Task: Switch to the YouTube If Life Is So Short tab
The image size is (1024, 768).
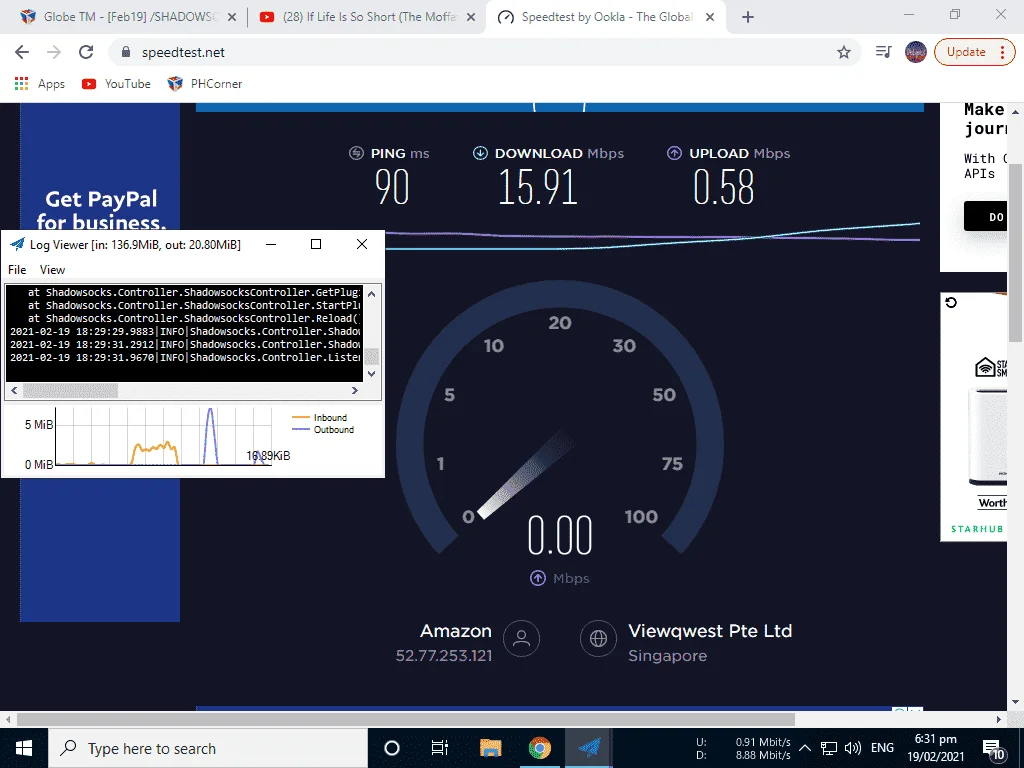Action: (366, 17)
